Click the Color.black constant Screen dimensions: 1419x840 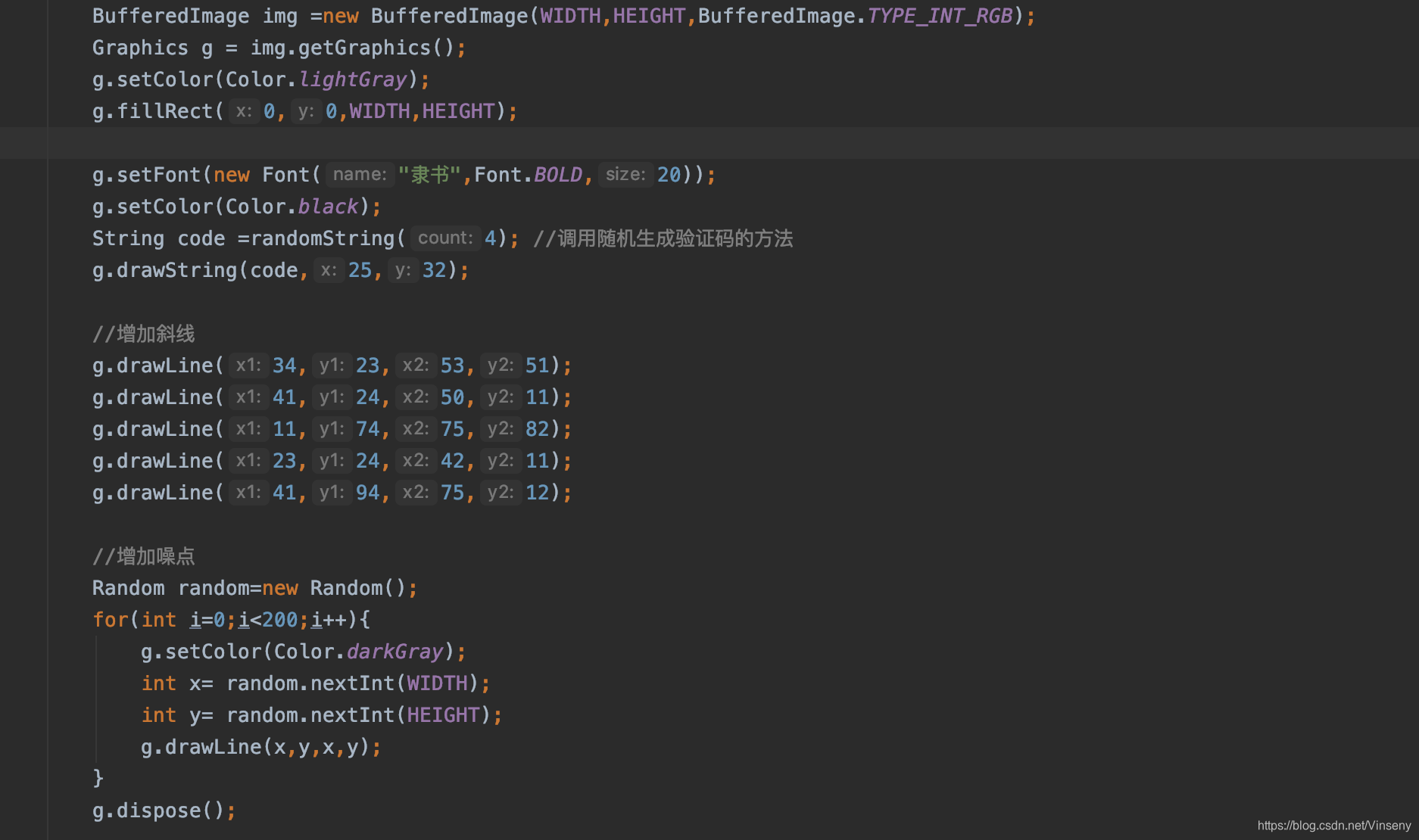[292, 207]
